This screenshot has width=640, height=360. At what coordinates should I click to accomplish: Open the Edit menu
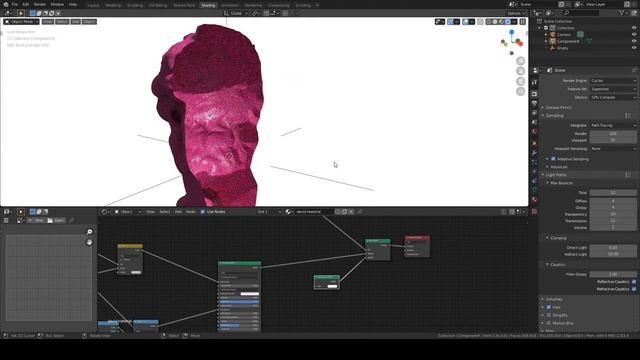pyautogui.click(x=26, y=4)
